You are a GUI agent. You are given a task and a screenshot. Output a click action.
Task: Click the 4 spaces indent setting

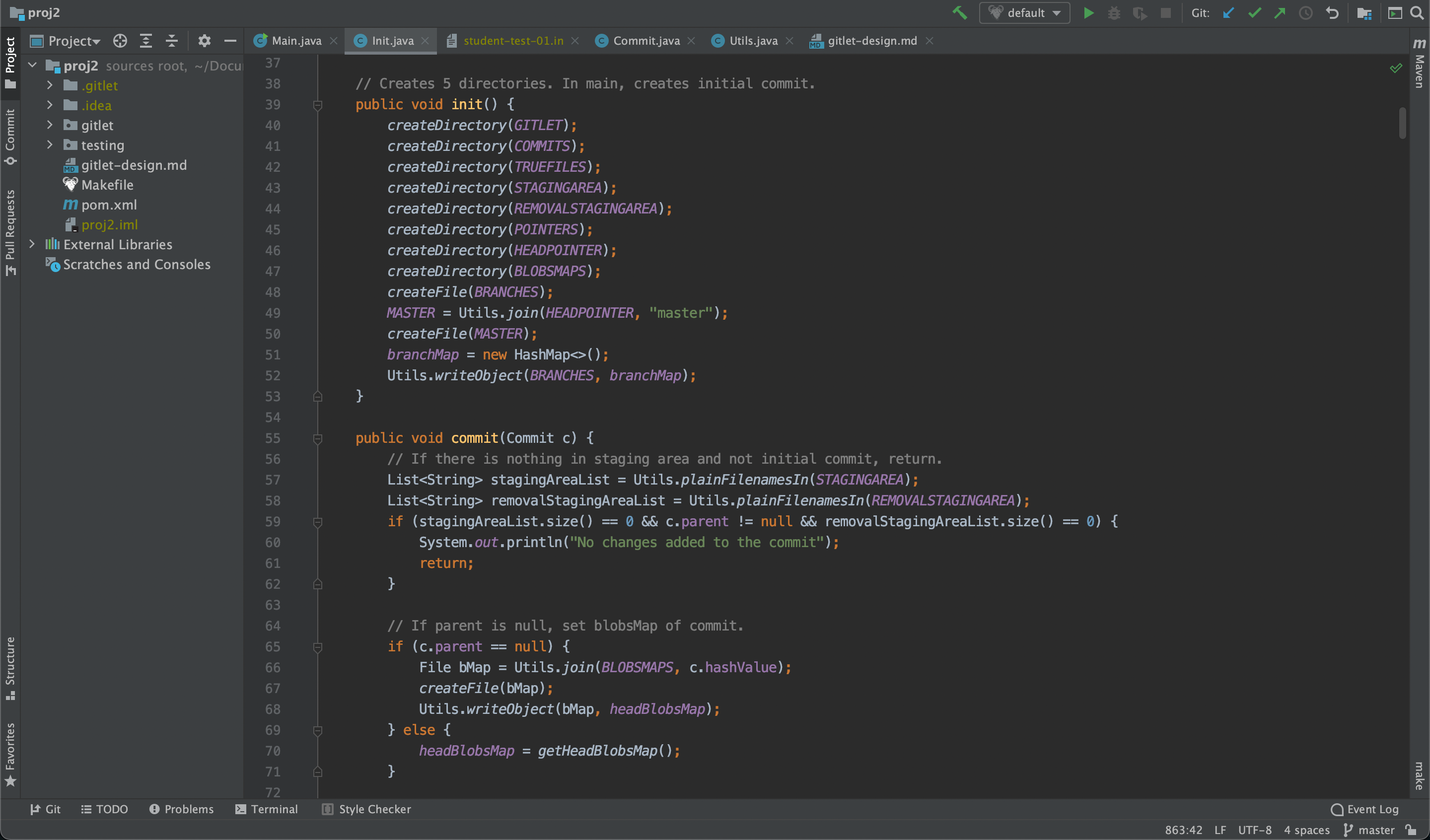pyautogui.click(x=1307, y=830)
